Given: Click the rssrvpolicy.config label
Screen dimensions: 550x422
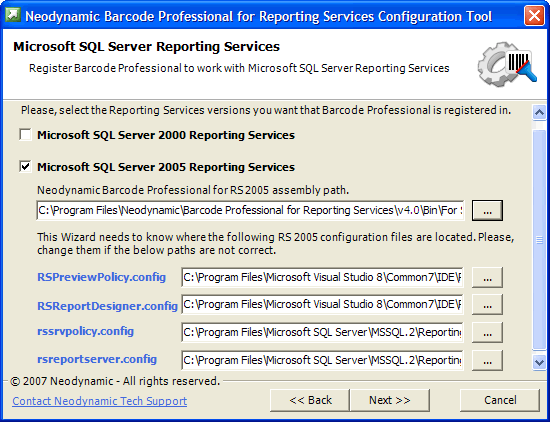Looking at the screenshot, I should [86, 331].
